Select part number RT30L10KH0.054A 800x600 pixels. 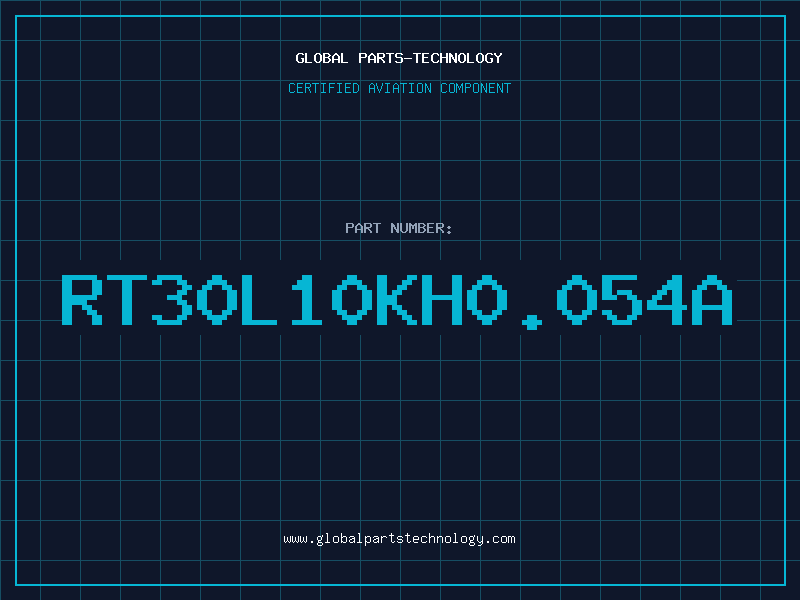click(x=397, y=301)
